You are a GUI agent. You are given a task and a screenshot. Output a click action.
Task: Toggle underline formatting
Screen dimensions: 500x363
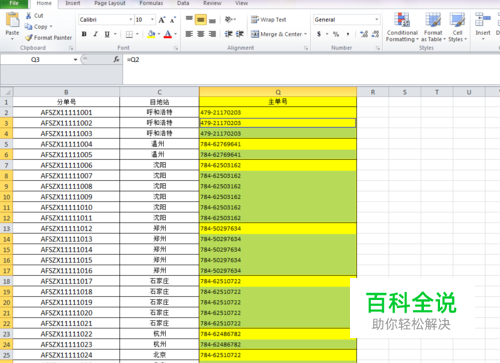[x=107, y=34]
